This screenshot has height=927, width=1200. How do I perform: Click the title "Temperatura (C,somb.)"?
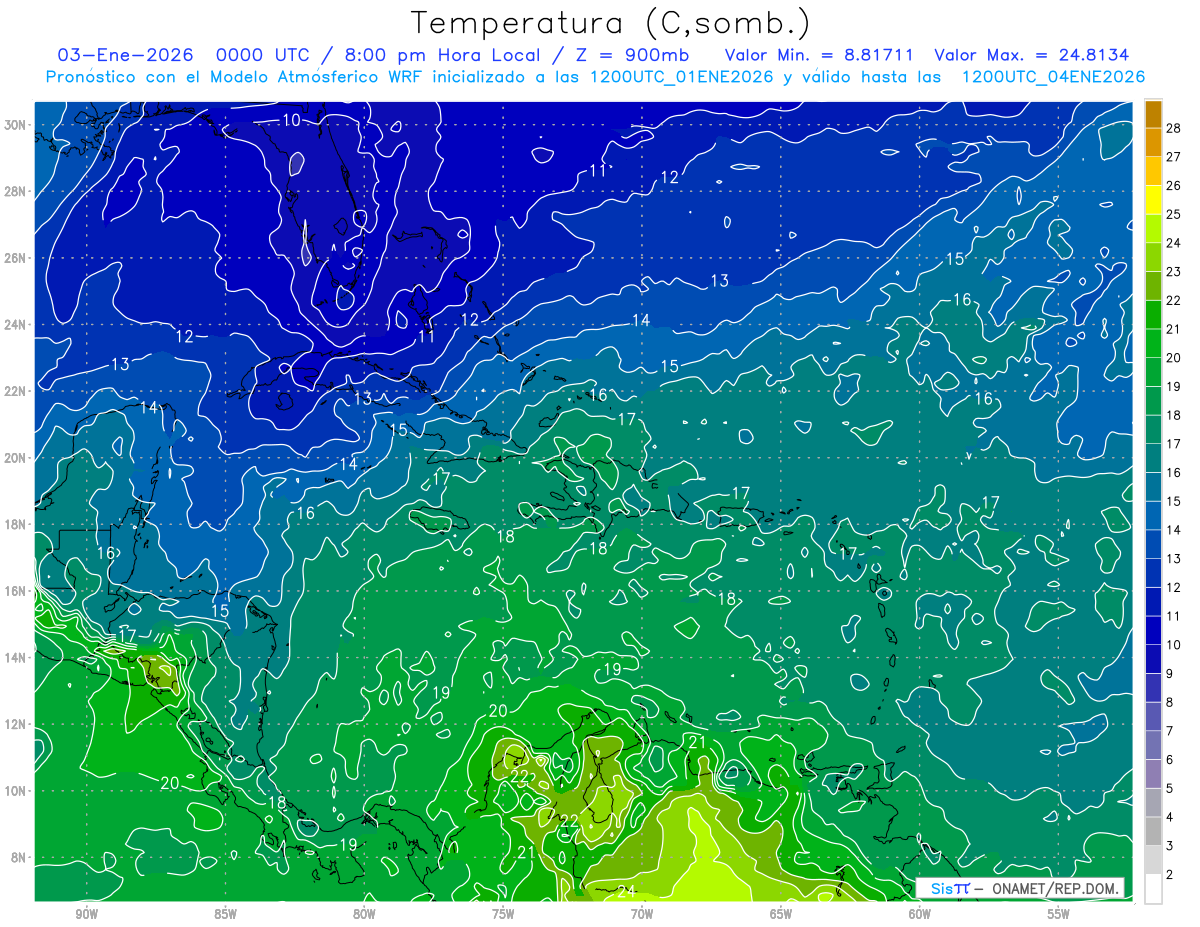[x=610, y=23]
